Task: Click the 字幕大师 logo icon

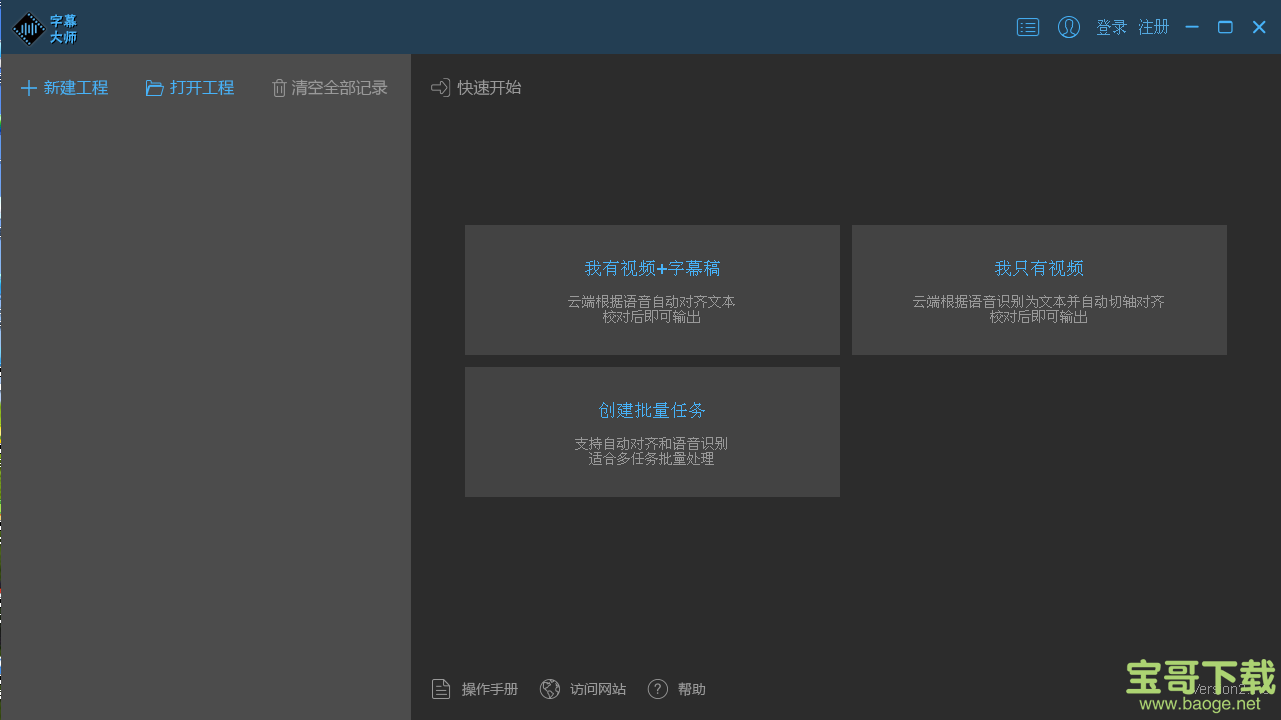Action: click(x=29, y=29)
